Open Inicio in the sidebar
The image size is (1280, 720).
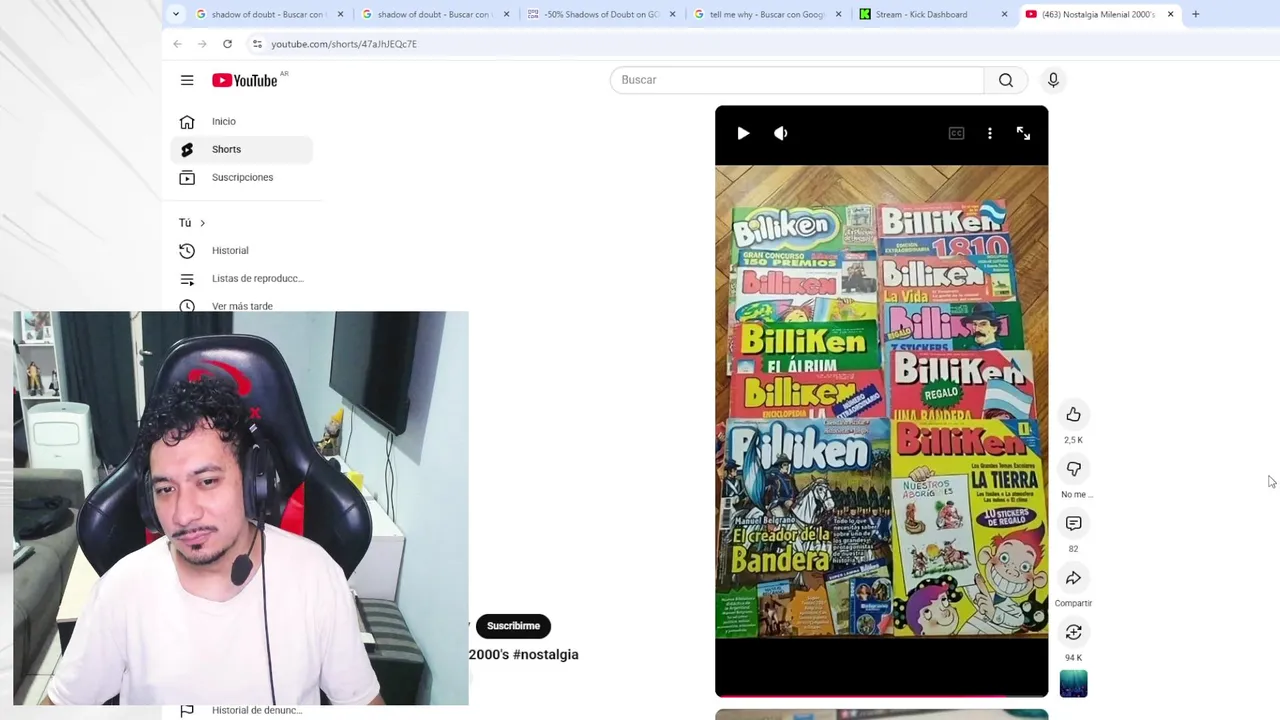coord(243,121)
